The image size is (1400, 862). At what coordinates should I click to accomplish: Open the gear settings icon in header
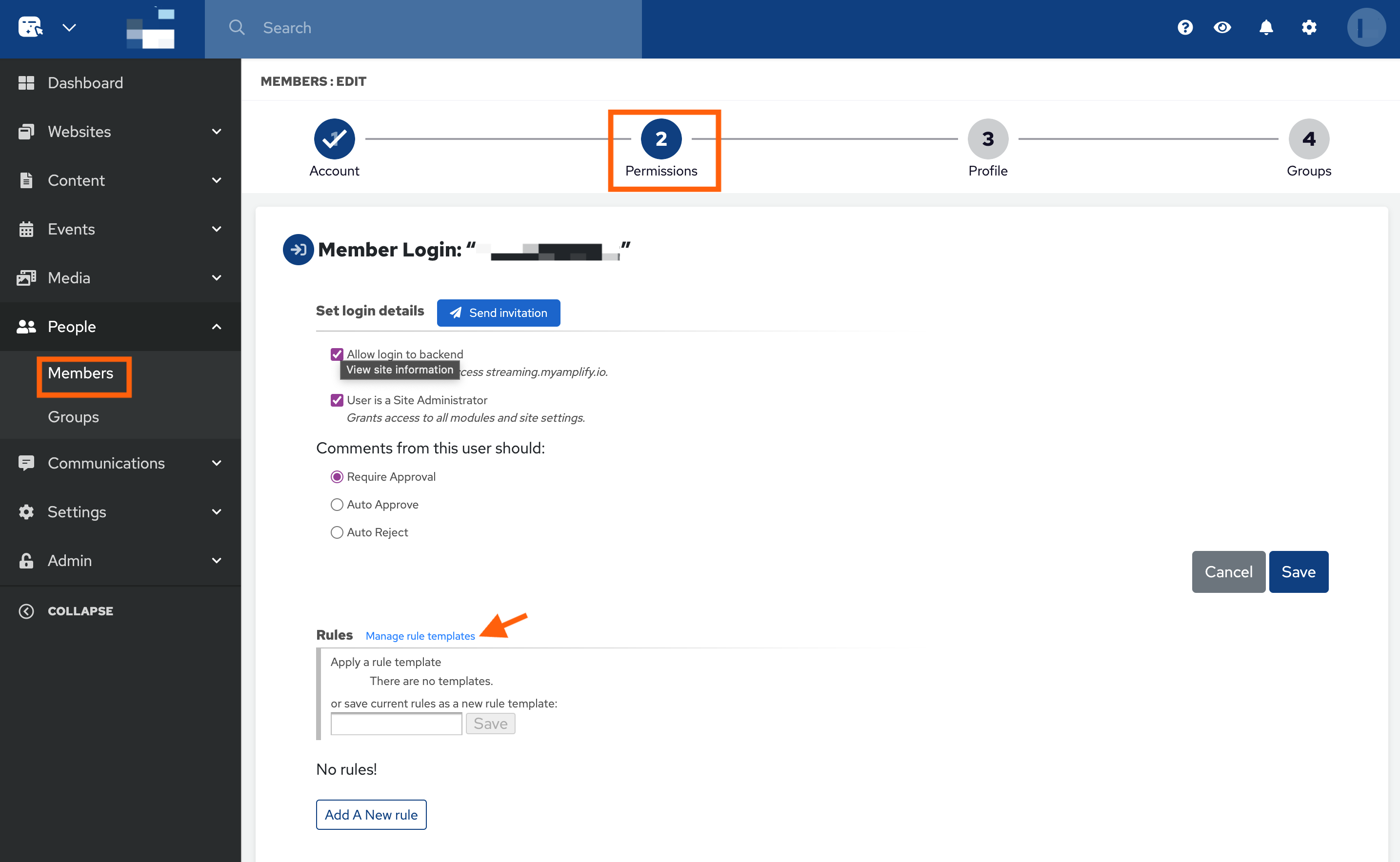(1309, 27)
